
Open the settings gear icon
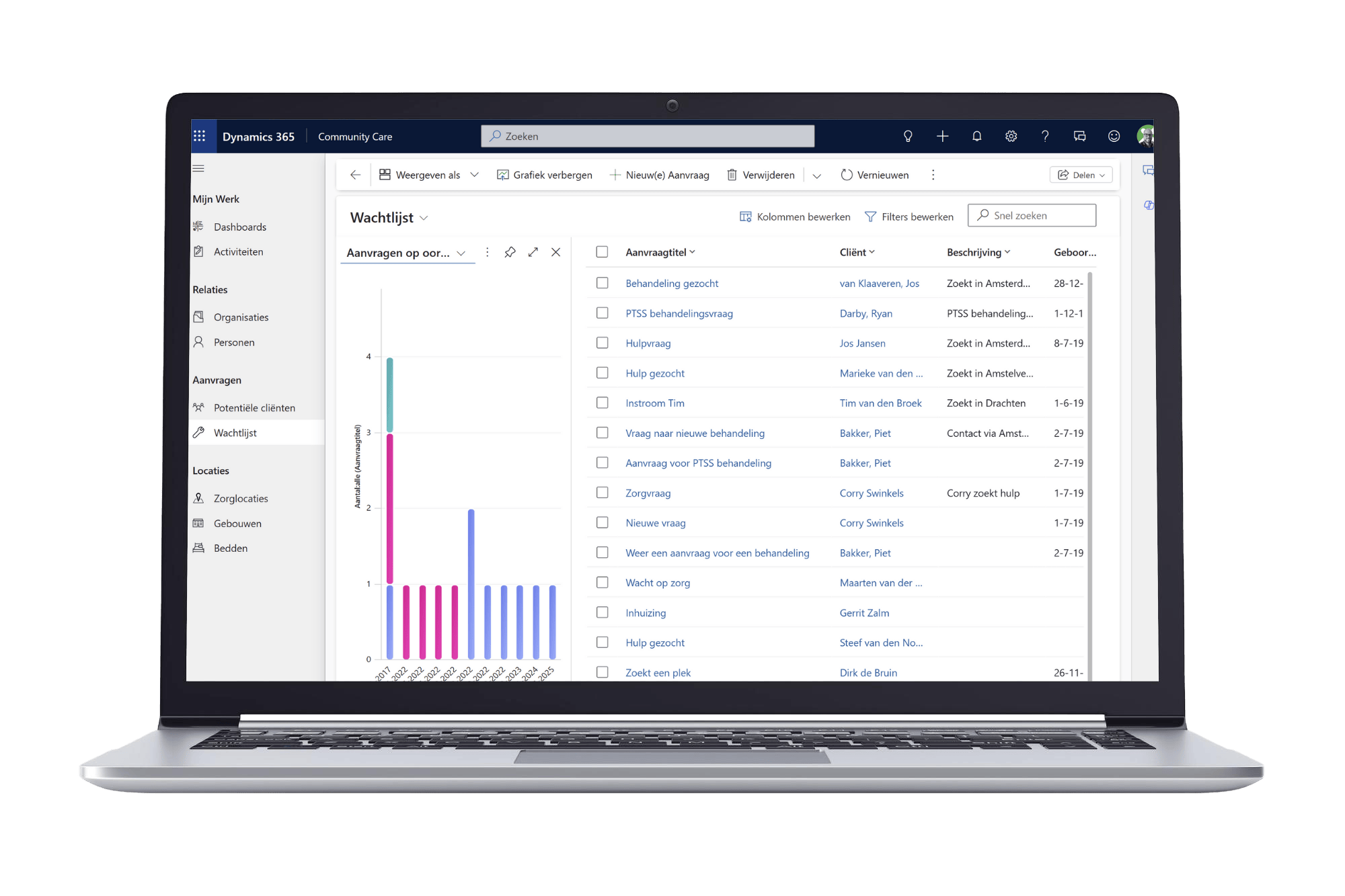tap(1011, 136)
